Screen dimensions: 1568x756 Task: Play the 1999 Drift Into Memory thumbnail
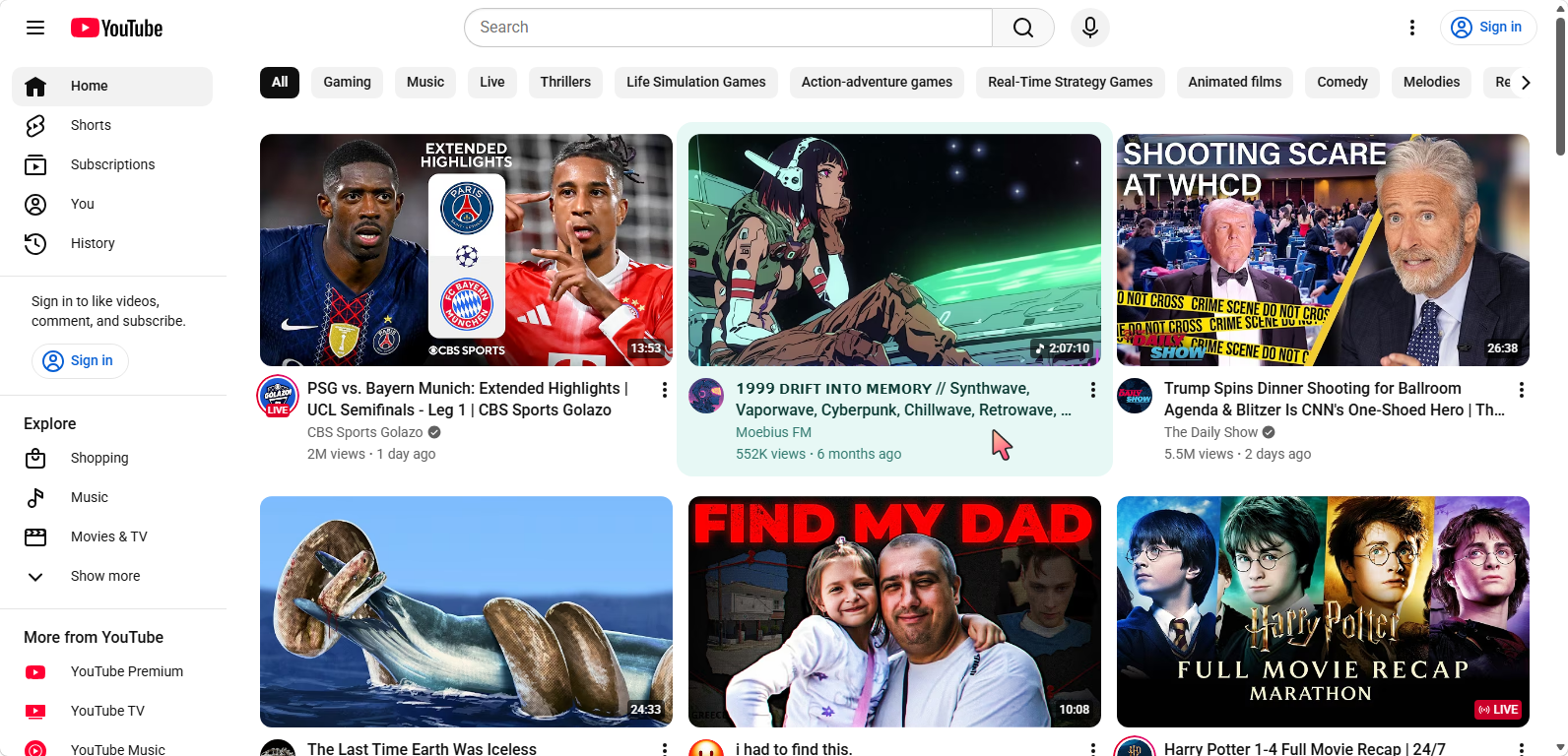(894, 250)
